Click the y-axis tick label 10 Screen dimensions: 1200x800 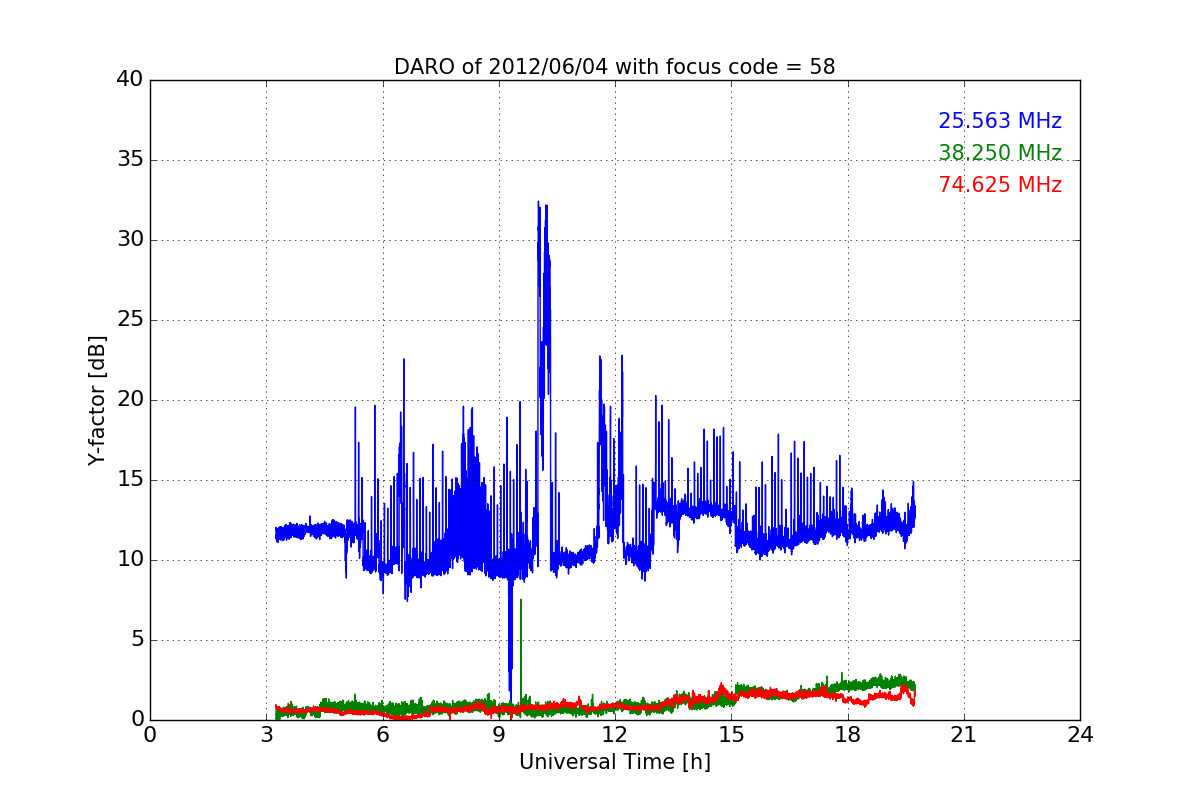point(130,560)
